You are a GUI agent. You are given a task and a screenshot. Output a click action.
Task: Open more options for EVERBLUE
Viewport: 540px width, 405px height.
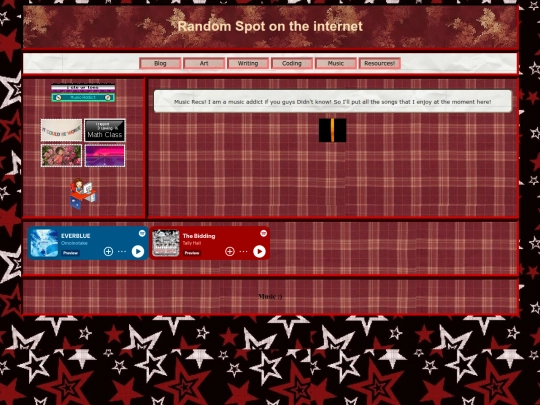point(122,251)
